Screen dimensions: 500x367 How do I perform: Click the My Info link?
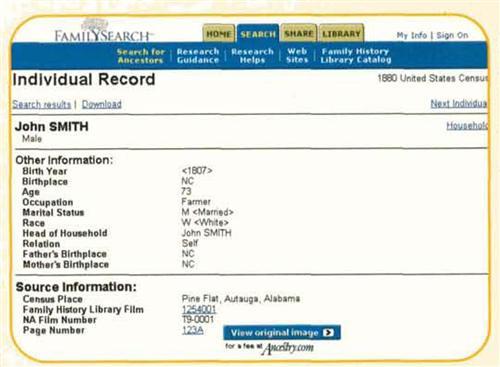(412, 35)
